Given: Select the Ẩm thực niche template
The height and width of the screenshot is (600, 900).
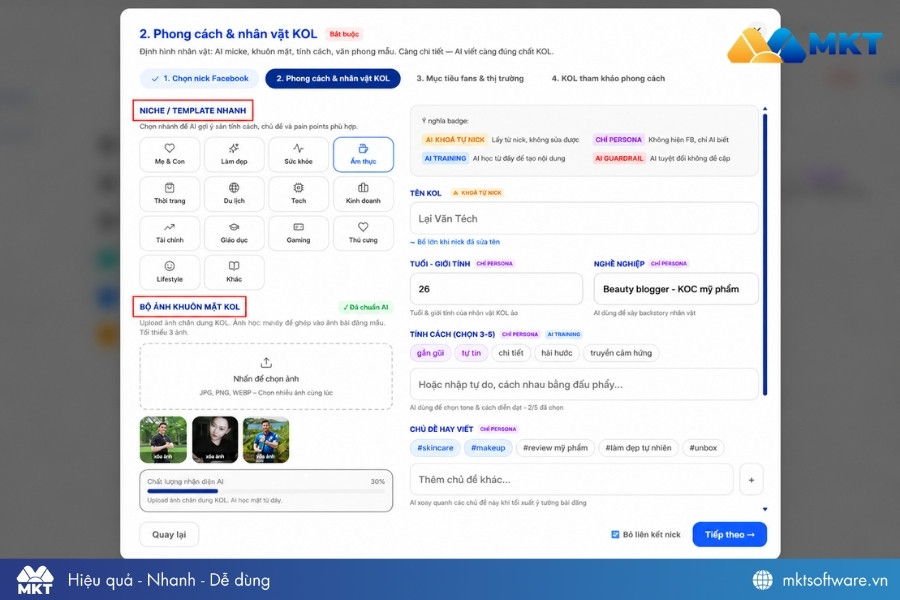Looking at the screenshot, I should [363, 154].
